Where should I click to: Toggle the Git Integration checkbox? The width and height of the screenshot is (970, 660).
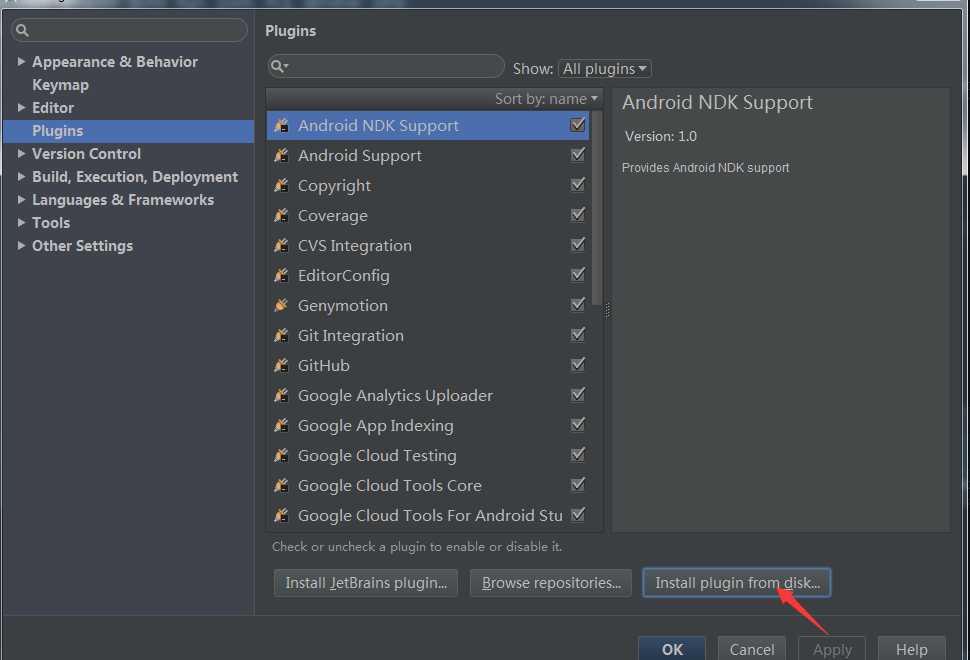pyautogui.click(x=578, y=335)
